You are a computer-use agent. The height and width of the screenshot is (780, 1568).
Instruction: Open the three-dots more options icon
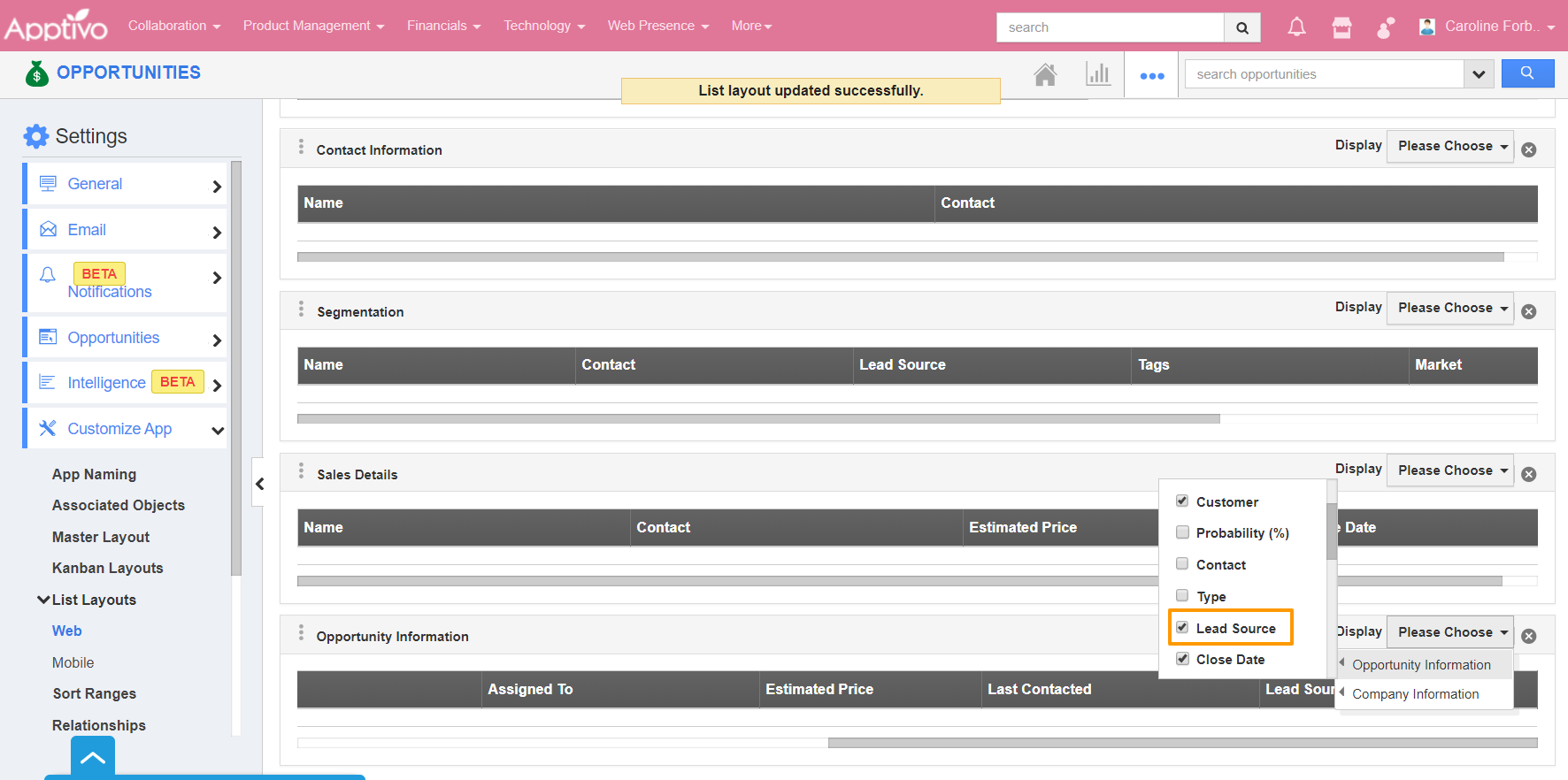click(1152, 76)
